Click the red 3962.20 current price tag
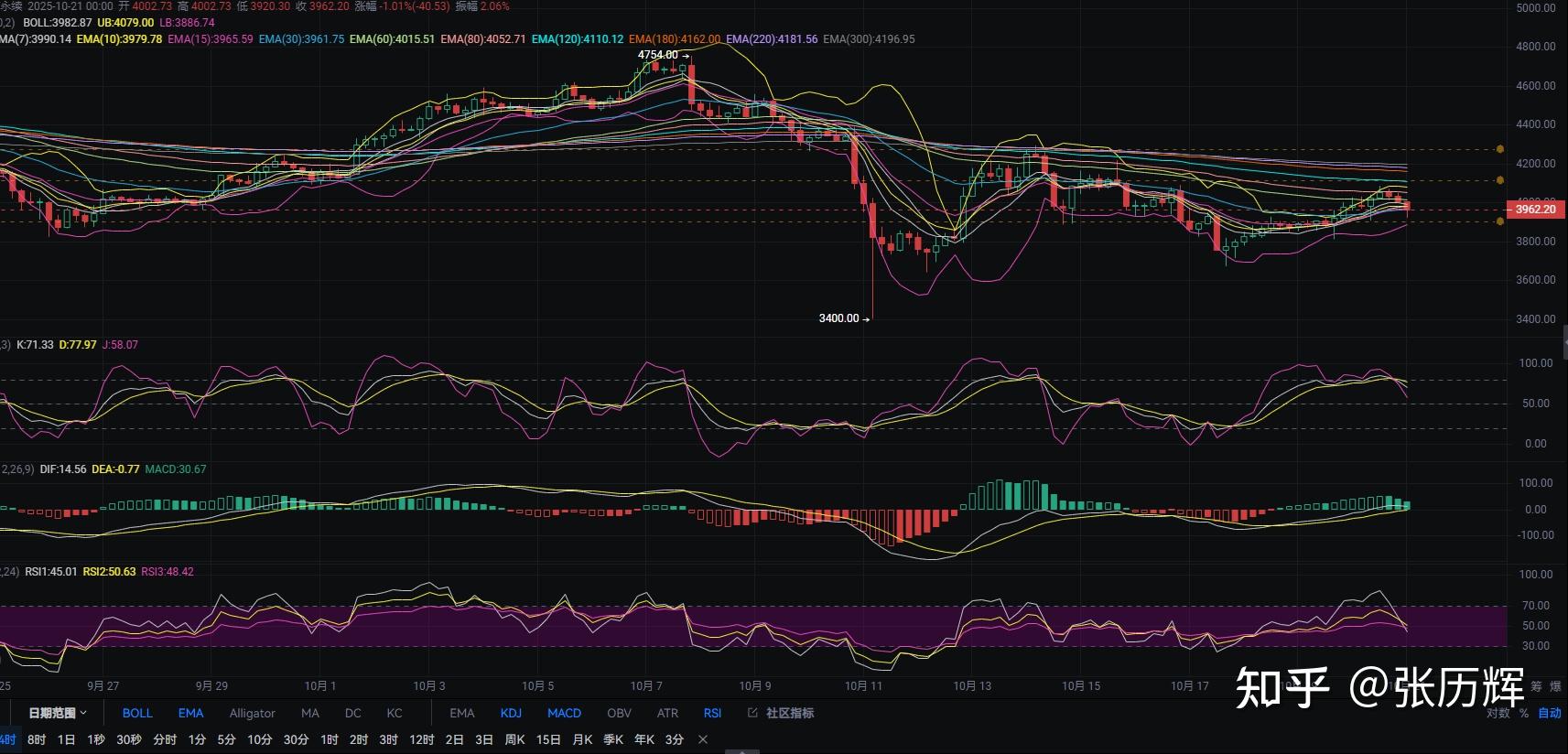Viewport: 1568px width, 754px height. pos(1534,210)
